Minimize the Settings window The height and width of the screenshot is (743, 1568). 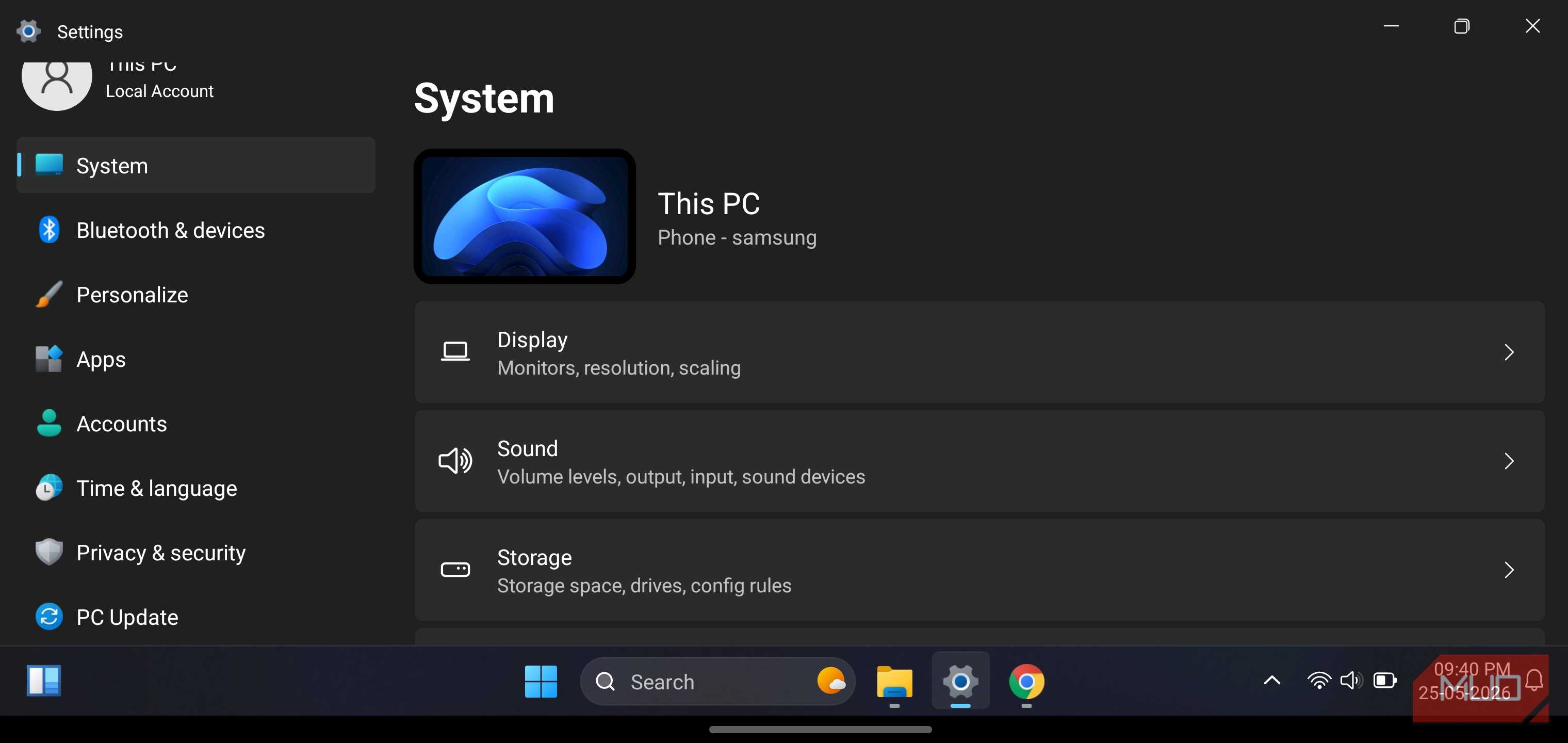[1392, 26]
